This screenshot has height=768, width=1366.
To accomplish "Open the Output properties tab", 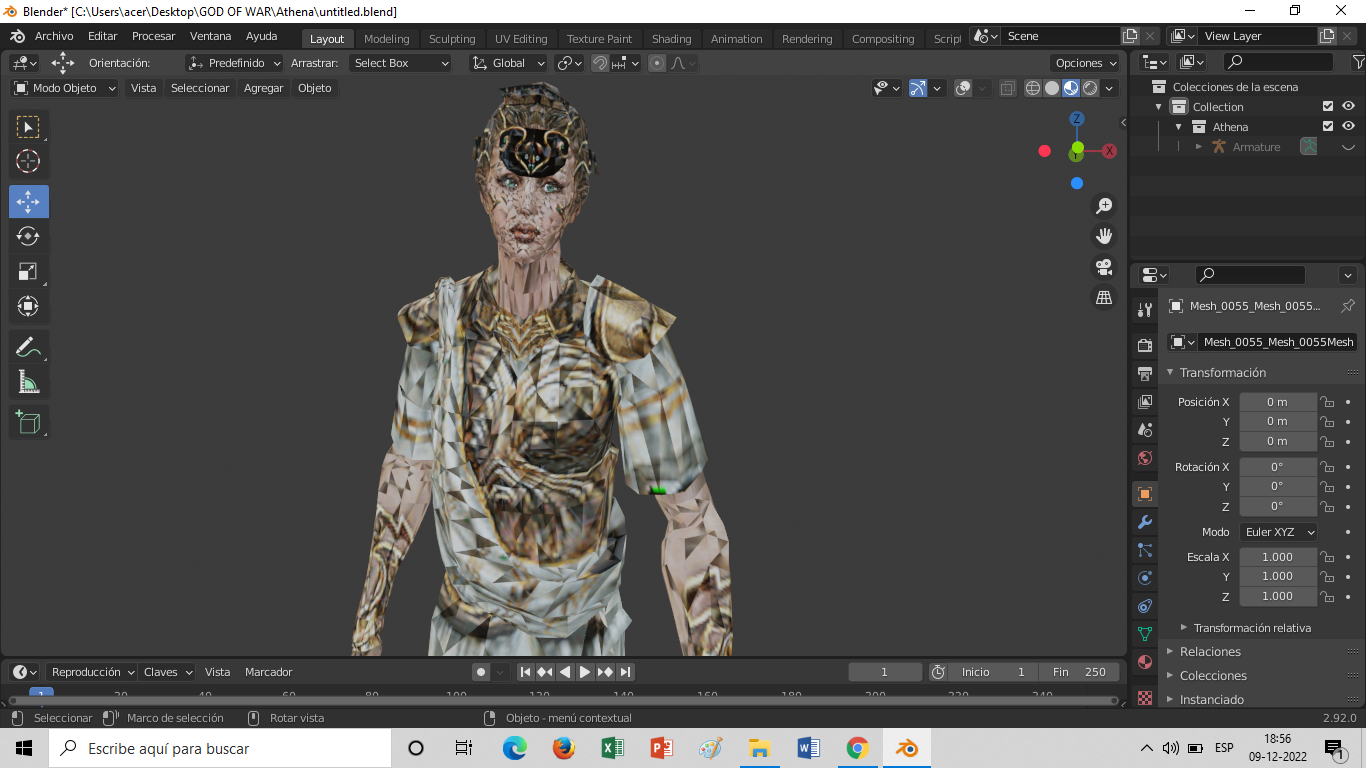I will pos(1145,373).
